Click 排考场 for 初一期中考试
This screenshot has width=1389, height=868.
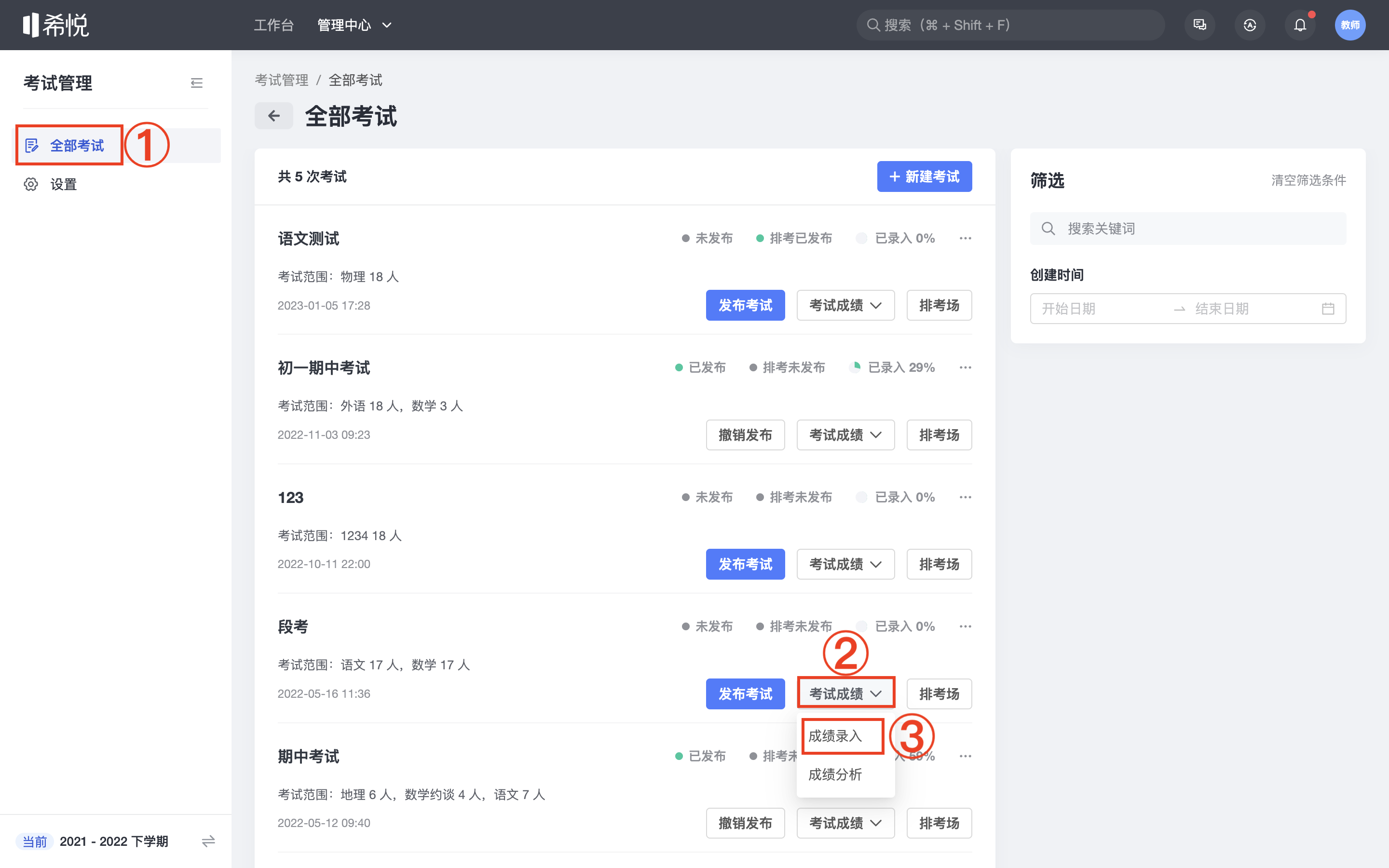[x=939, y=434]
